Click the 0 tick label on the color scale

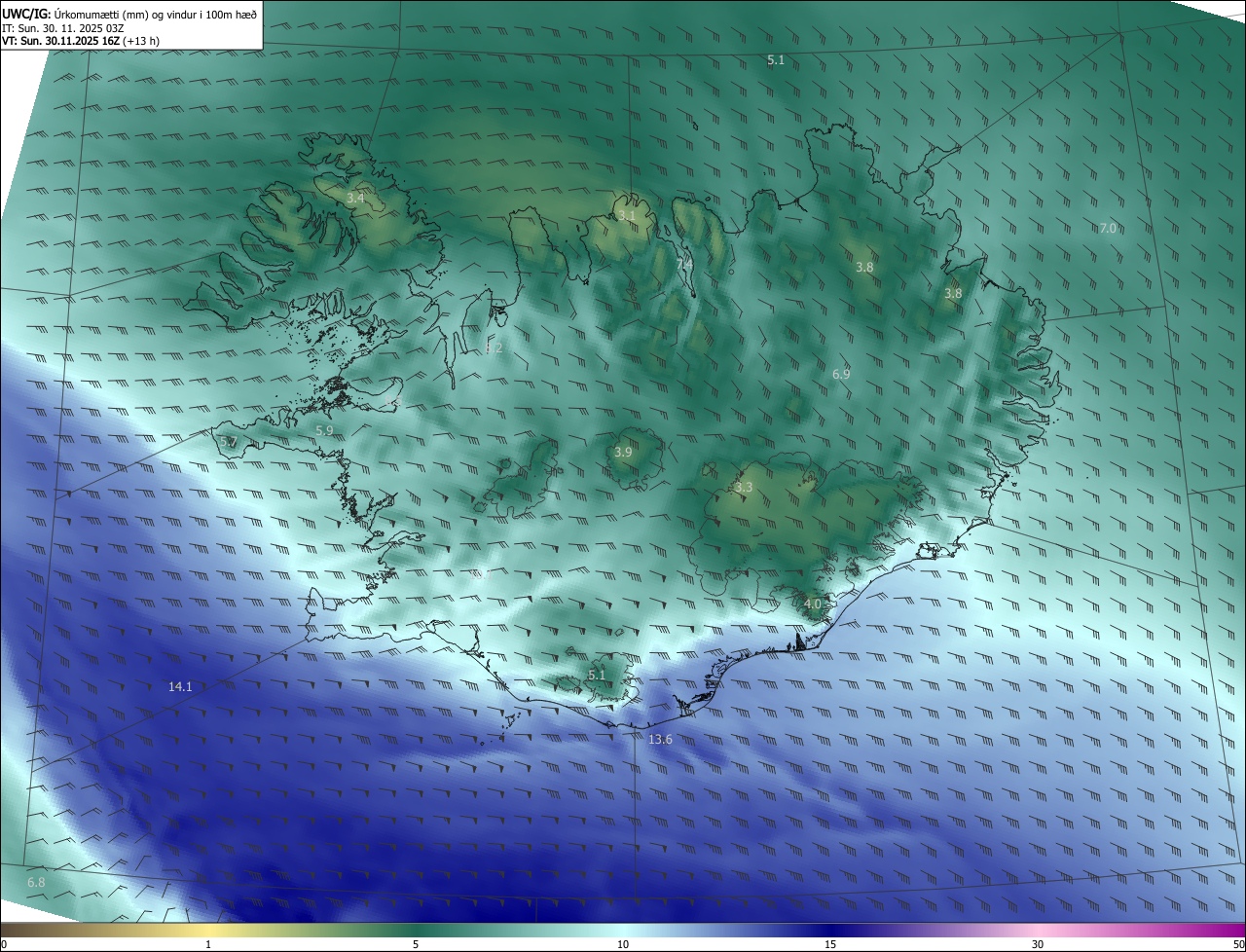point(4,944)
